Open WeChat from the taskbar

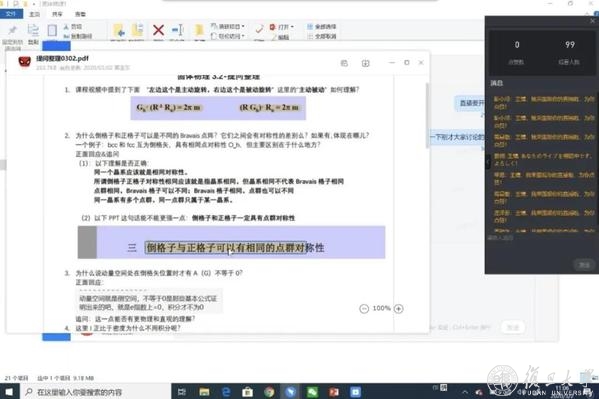312,392
